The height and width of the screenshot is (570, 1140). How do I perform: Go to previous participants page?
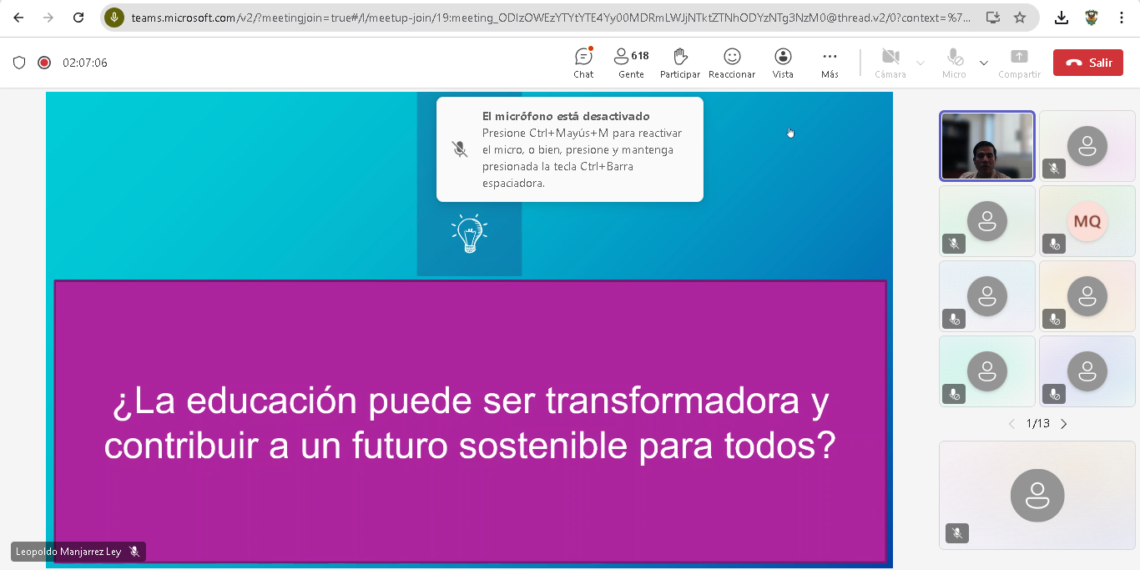1011,424
